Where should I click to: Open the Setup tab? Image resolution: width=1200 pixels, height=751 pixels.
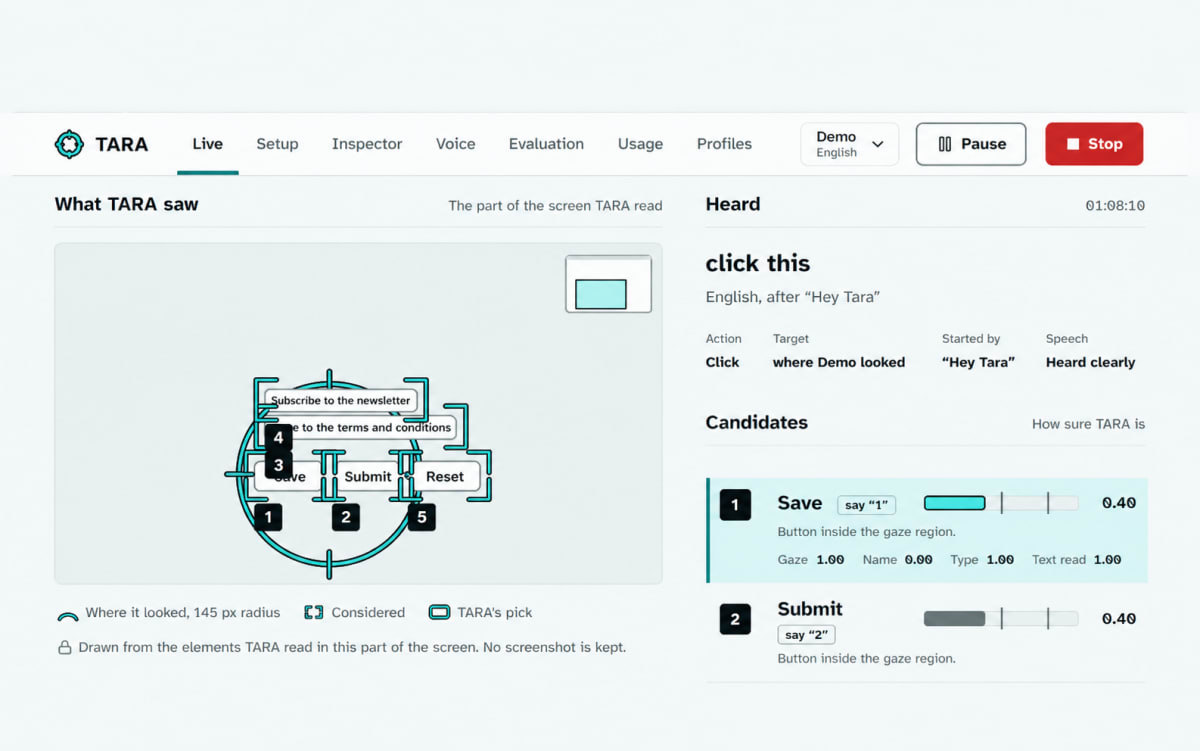click(x=277, y=144)
